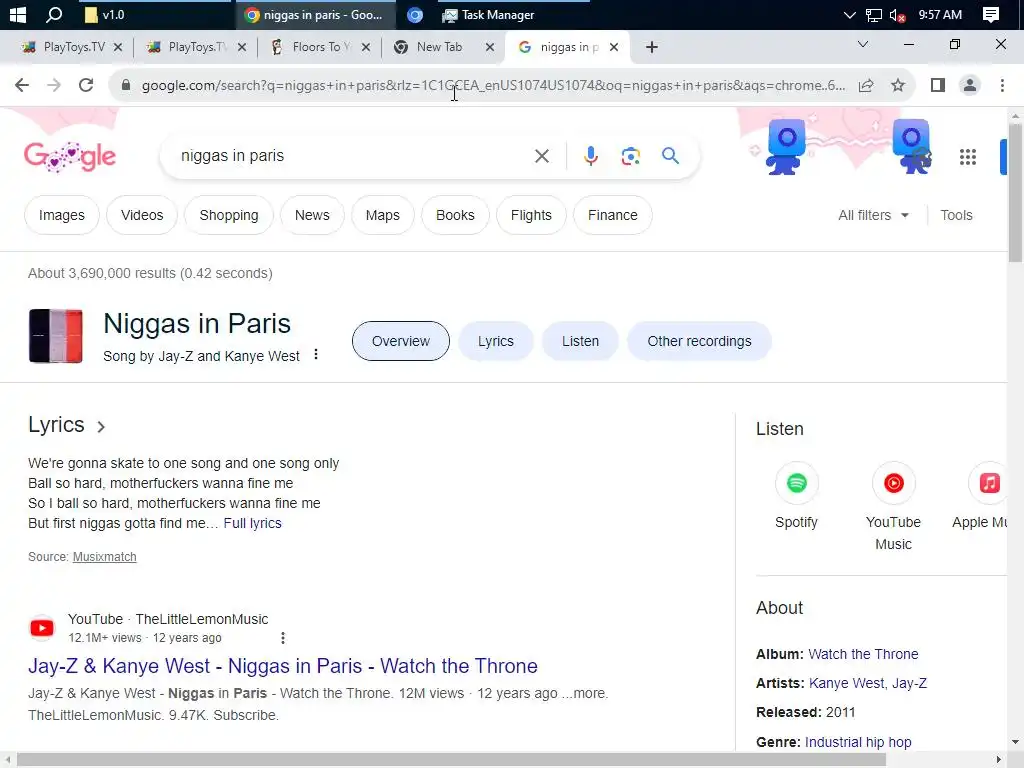Expand the All filters dropdown

[873, 215]
